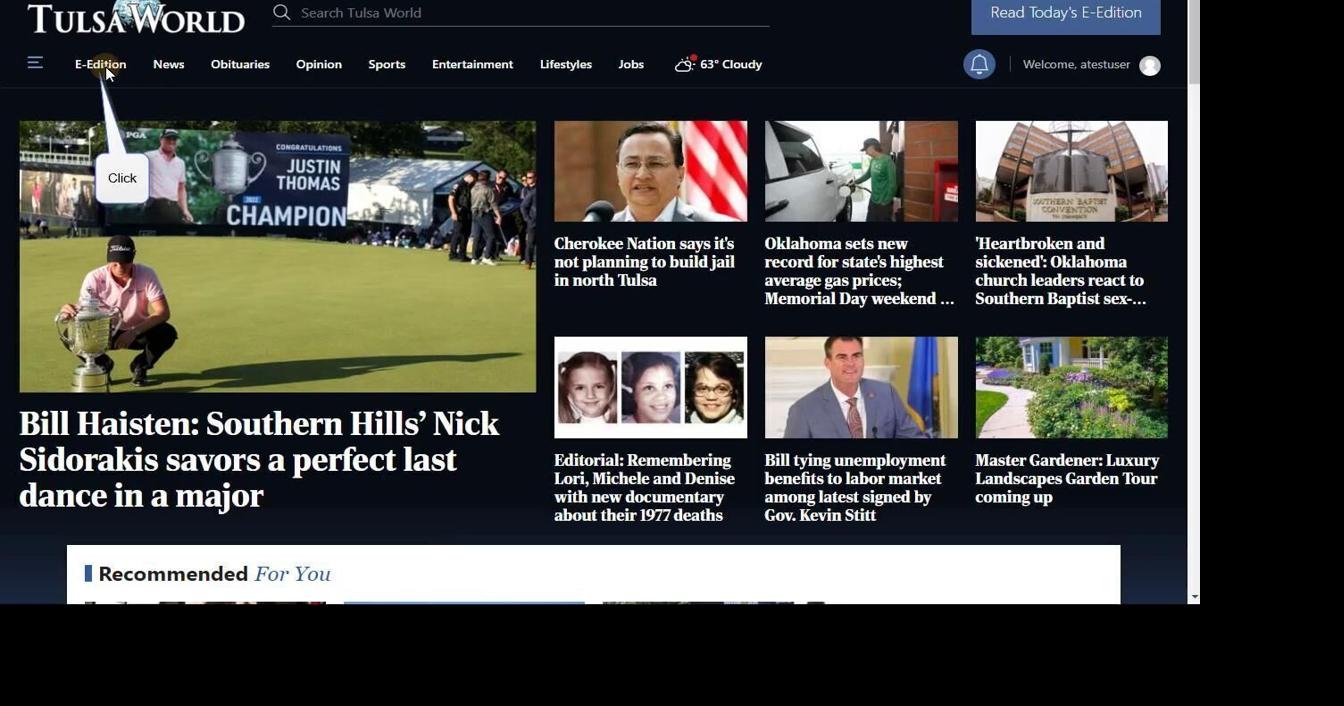The image size is (1344, 706).
Task: Open the notifications bell icon
Action: tap(978, 65)
